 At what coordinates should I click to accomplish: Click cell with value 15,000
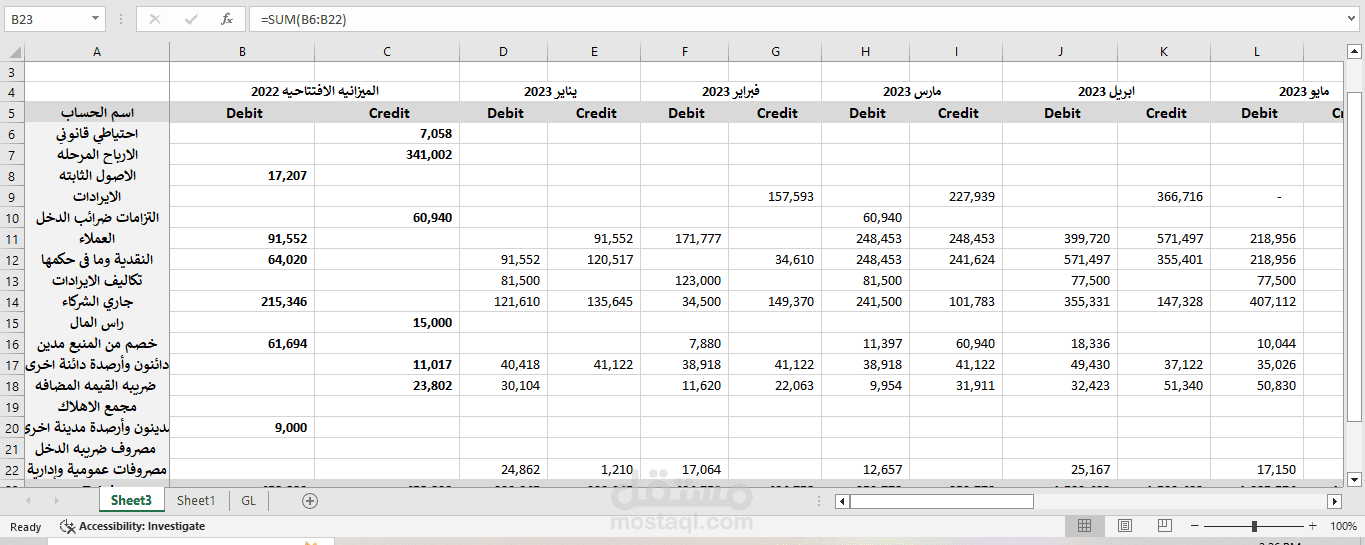coord(387,322)
